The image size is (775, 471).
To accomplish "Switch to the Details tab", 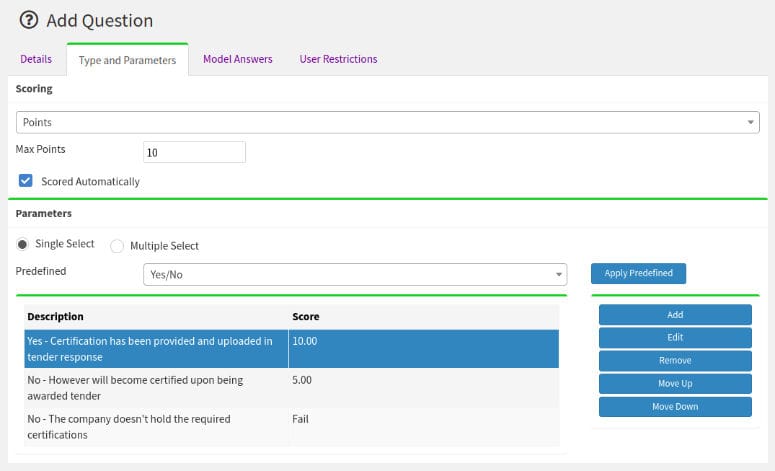I will (36, 60).
